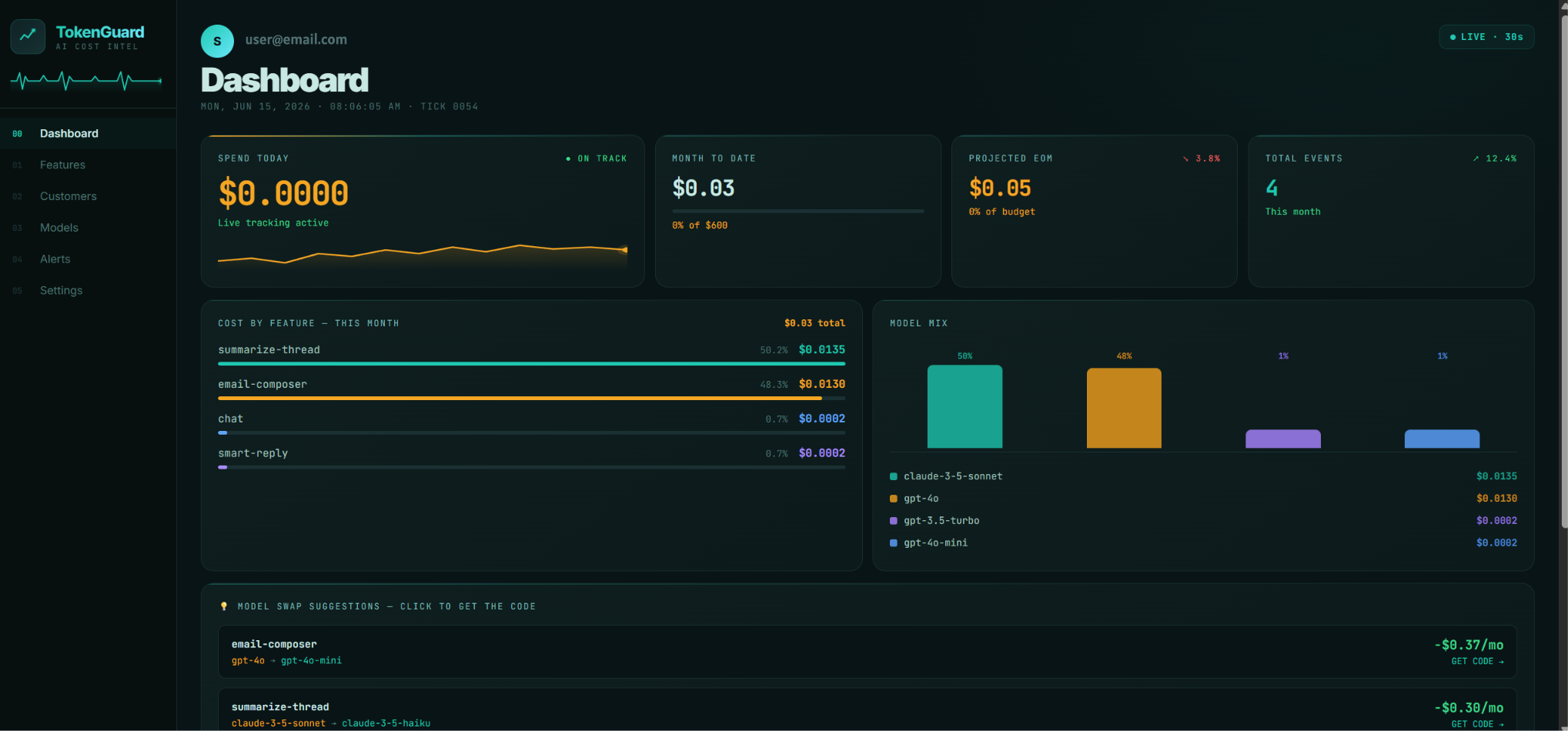Click the email-composer cost progress bar
The height and width of the screenshot is (731, 1568).
point(531,398)
